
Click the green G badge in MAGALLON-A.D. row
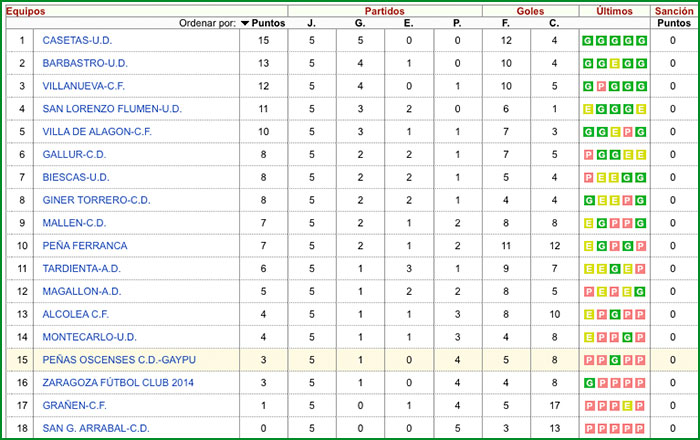point(641,292)
